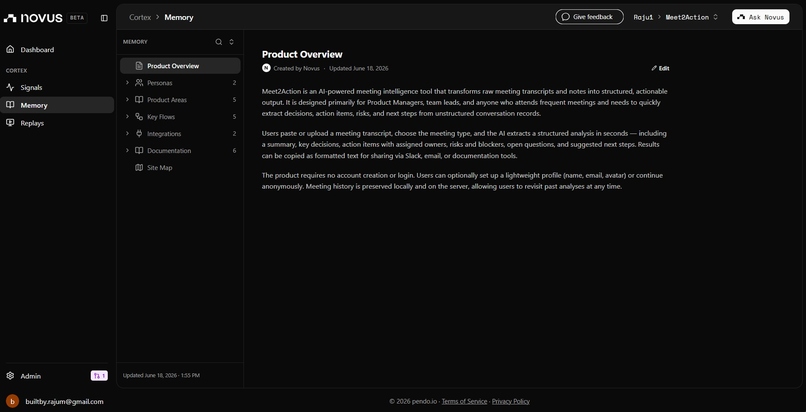This screenshot has height=412, width=806.
Task: Open account builtby.rajum@gmail.com
Action: click(x=64, y=401)
